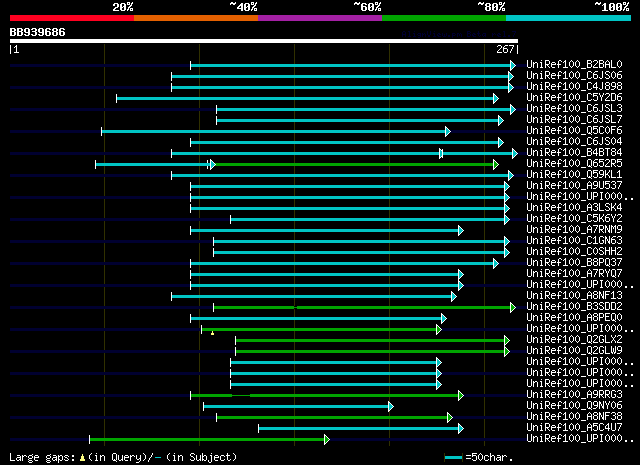
Task: Select the UniRef100_A5C4U7 label
Action: pyautogui.click(x=574, y=428)
